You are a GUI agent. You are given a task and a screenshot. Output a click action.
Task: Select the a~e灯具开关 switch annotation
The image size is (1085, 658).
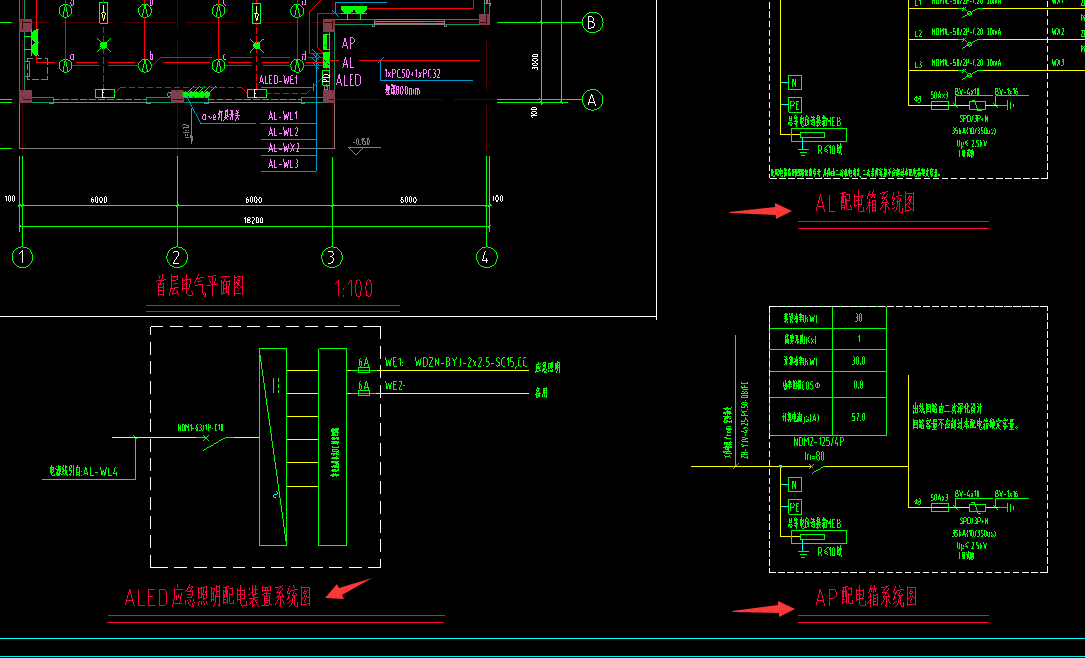(221, 116)
